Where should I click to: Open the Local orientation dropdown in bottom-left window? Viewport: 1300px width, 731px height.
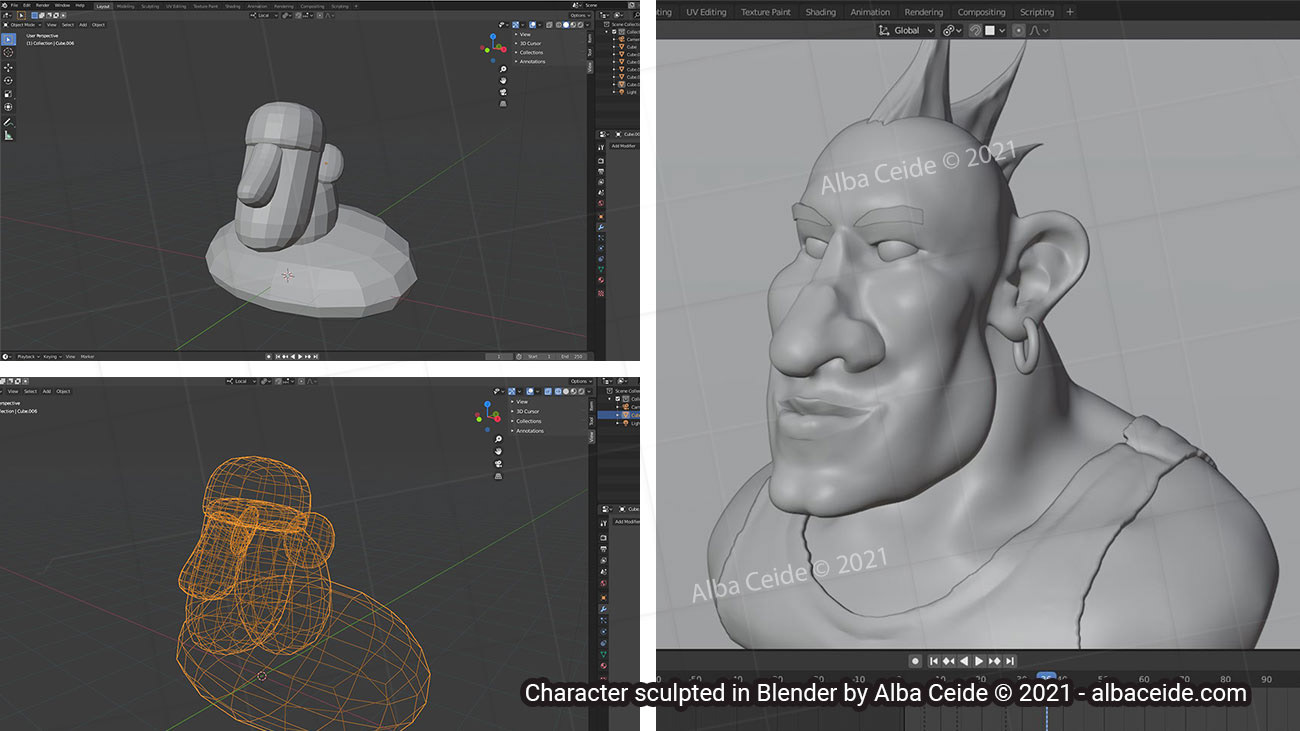pyautogui.click(x=241, y=381)
